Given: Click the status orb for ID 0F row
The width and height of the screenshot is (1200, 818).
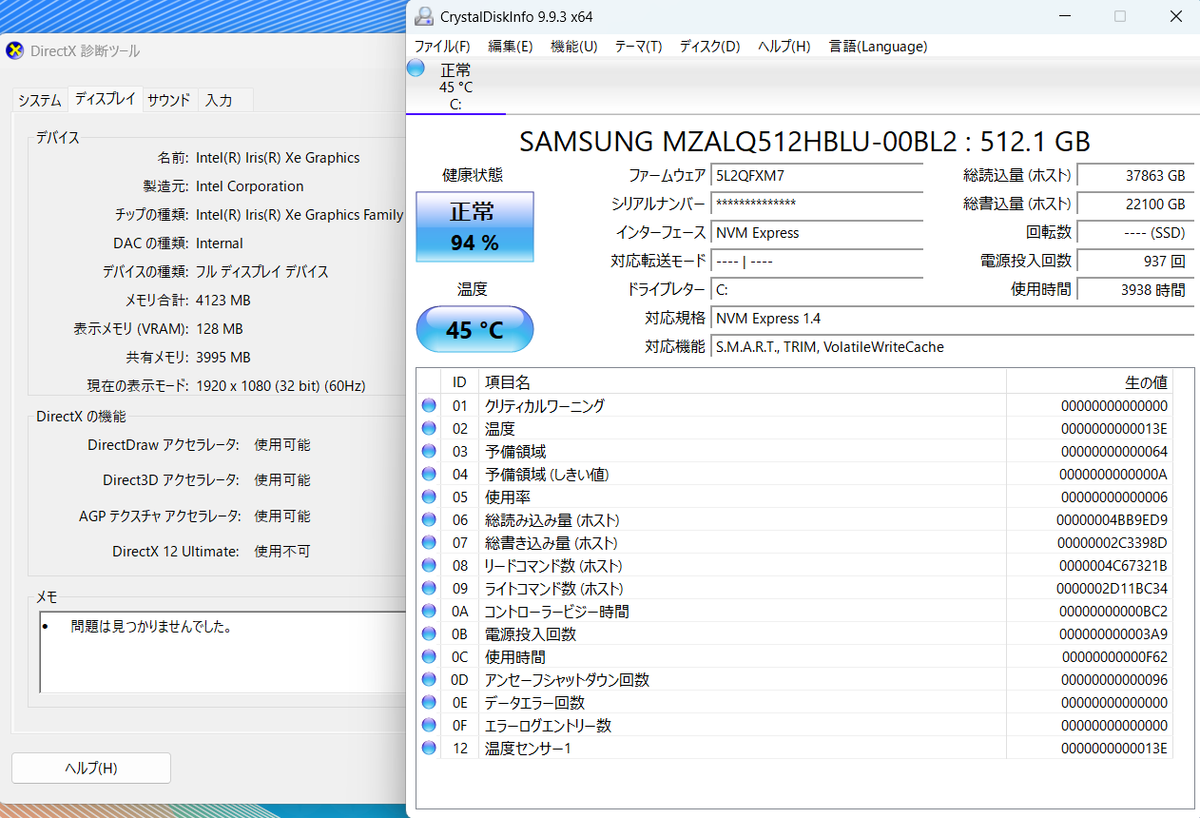Looking at the screenshot, I should tap(429, 725).
